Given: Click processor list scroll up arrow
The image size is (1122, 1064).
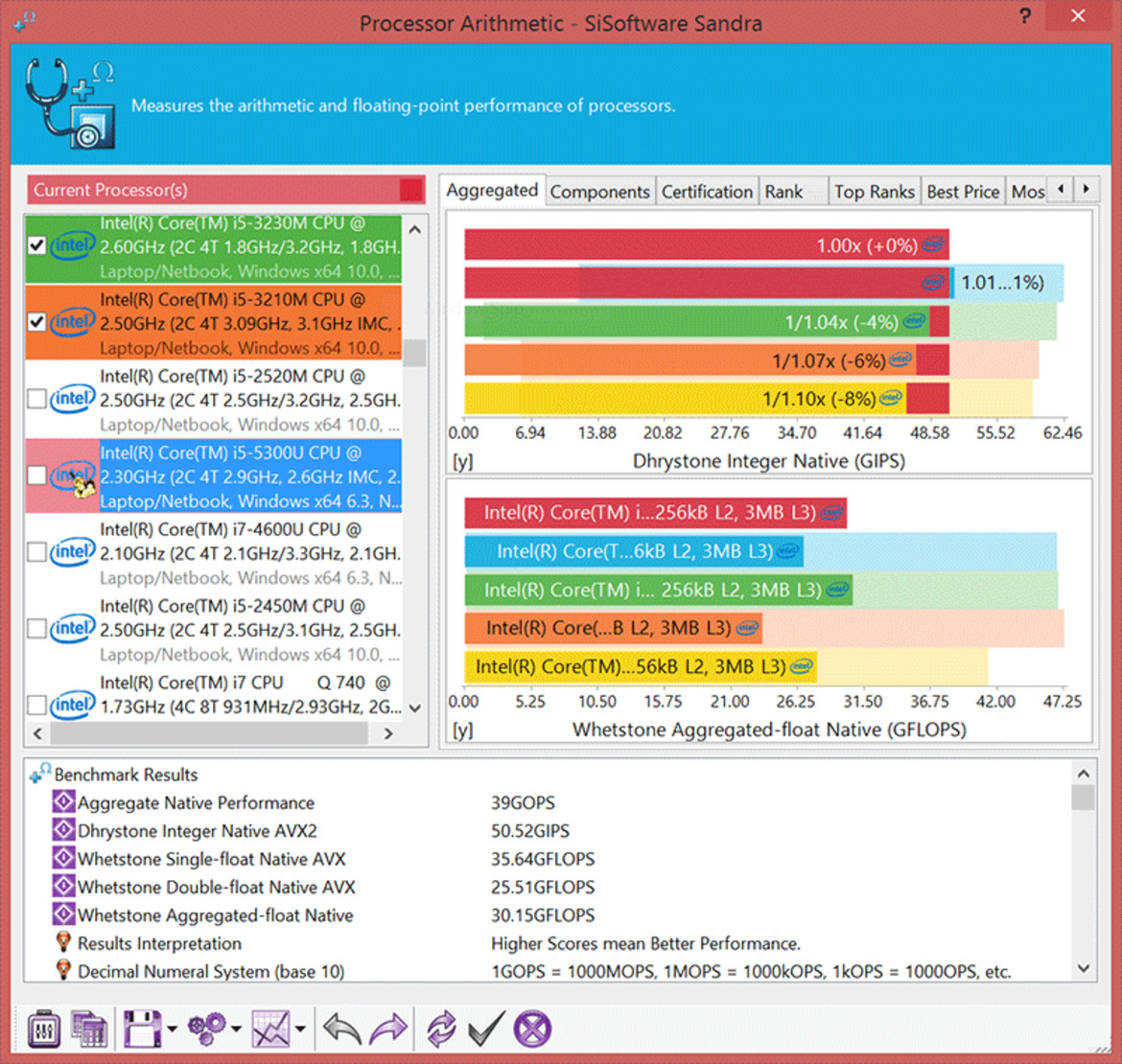Looking at the screenshot, I should (x=415, y=229).
